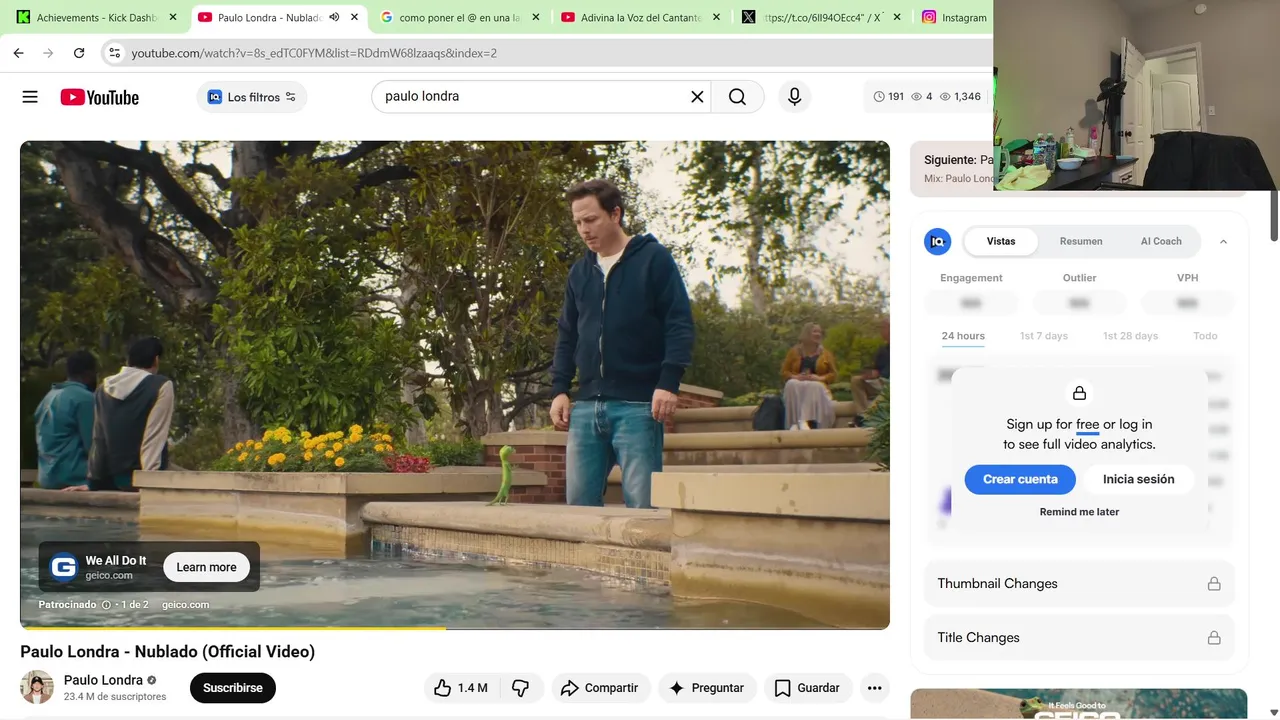Select the 1st 28 days range
The height and width of the screenshot is (720, 1280).
[1130, 336]
